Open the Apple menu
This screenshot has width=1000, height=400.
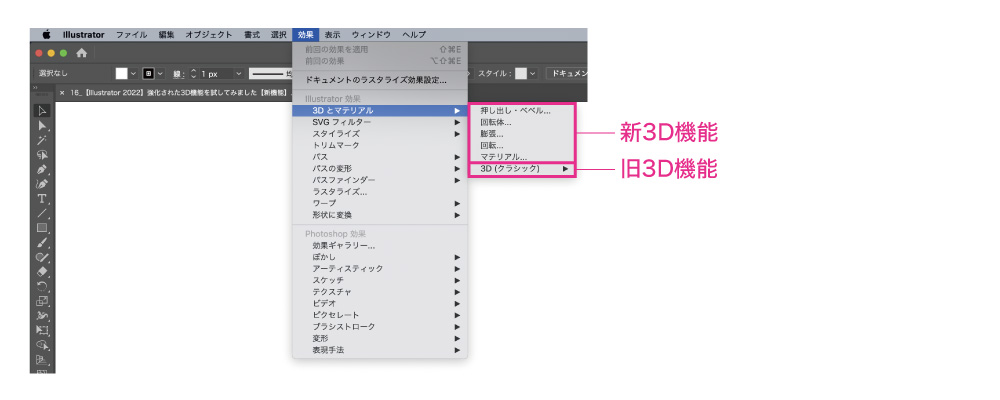(x=46, y=34)
